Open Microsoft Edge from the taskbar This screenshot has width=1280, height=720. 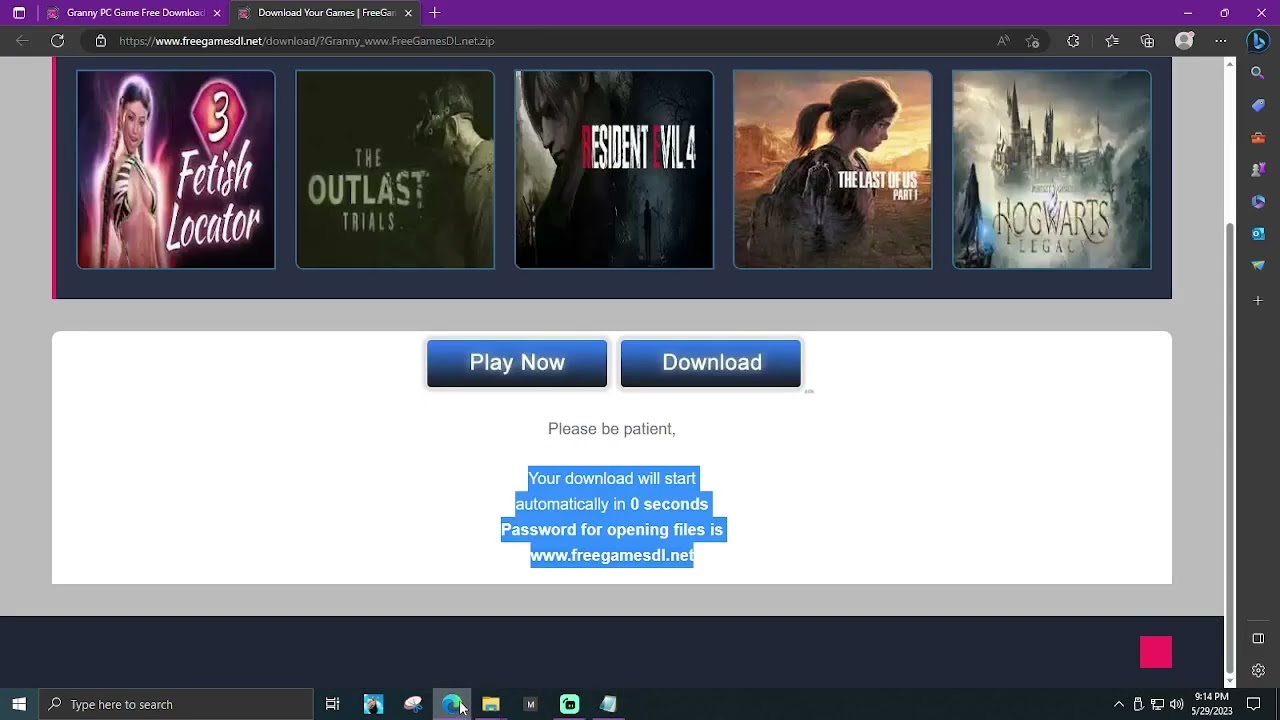click(x=452, y=704)
